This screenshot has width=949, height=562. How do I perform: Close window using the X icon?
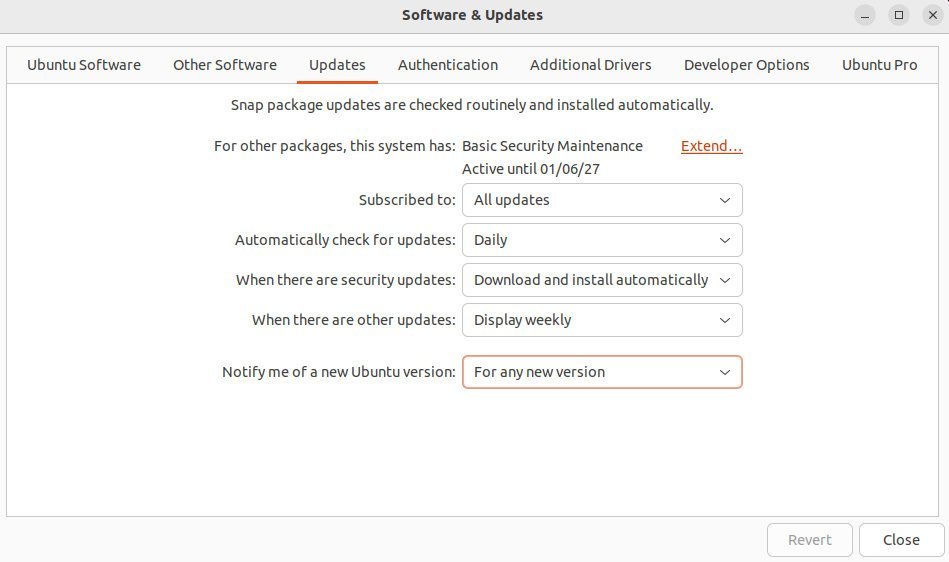[933, 15]
